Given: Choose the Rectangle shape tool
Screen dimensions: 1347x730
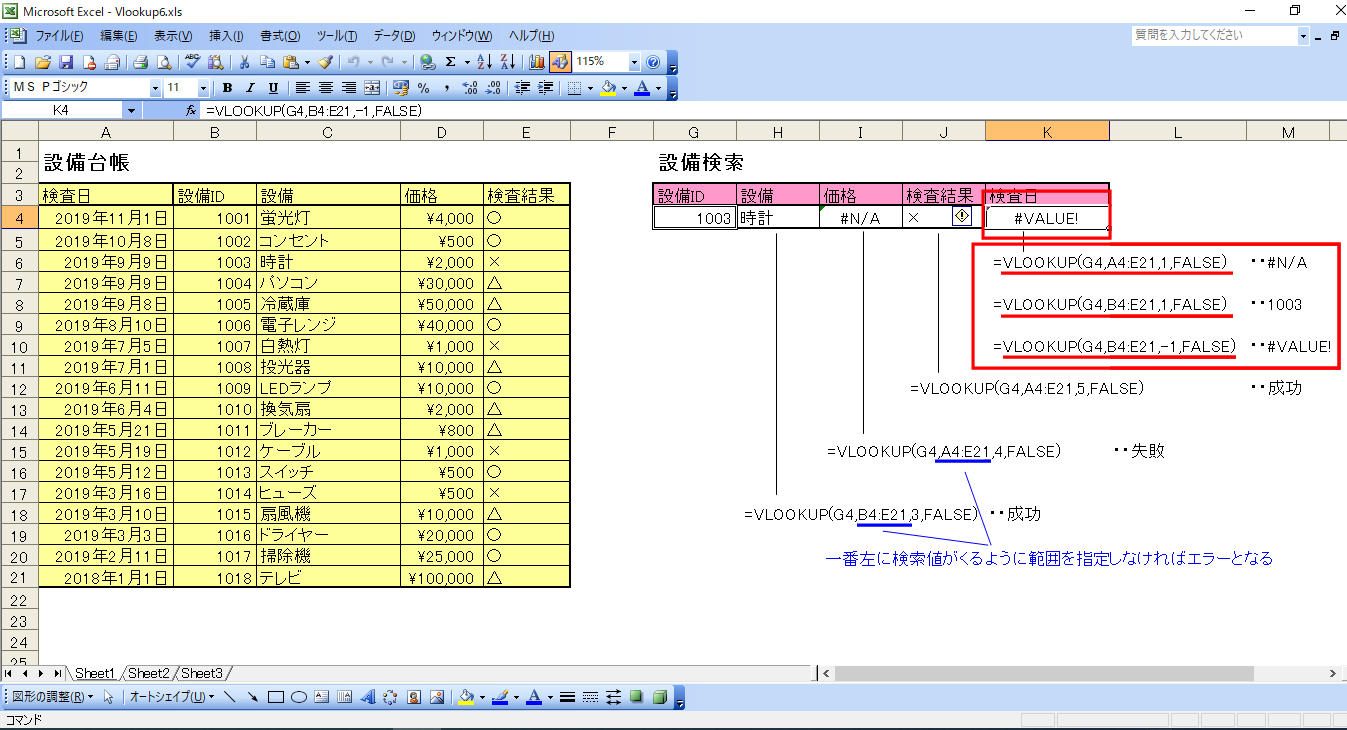Looking at the screenshot, I should (x=276, y=697).
